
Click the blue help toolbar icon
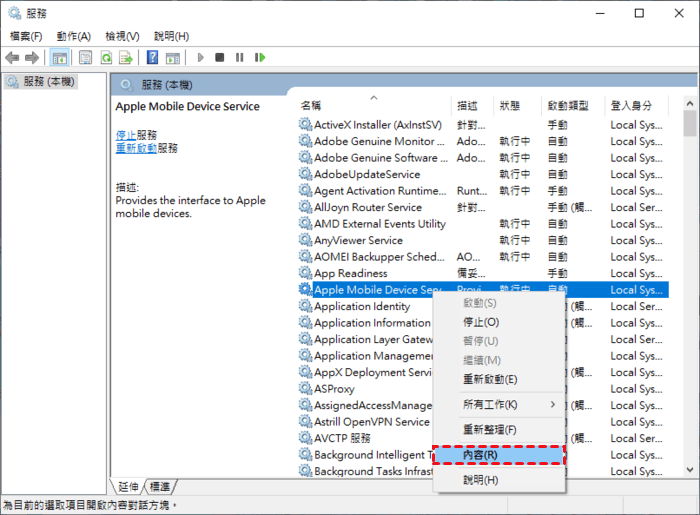[x=153, y=58]
